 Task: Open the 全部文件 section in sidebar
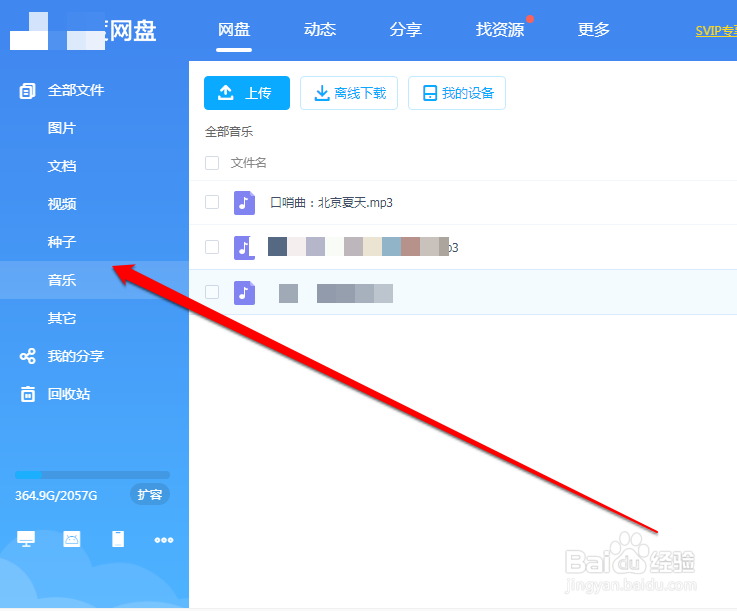pyautogui.click(x=75, y=90)
